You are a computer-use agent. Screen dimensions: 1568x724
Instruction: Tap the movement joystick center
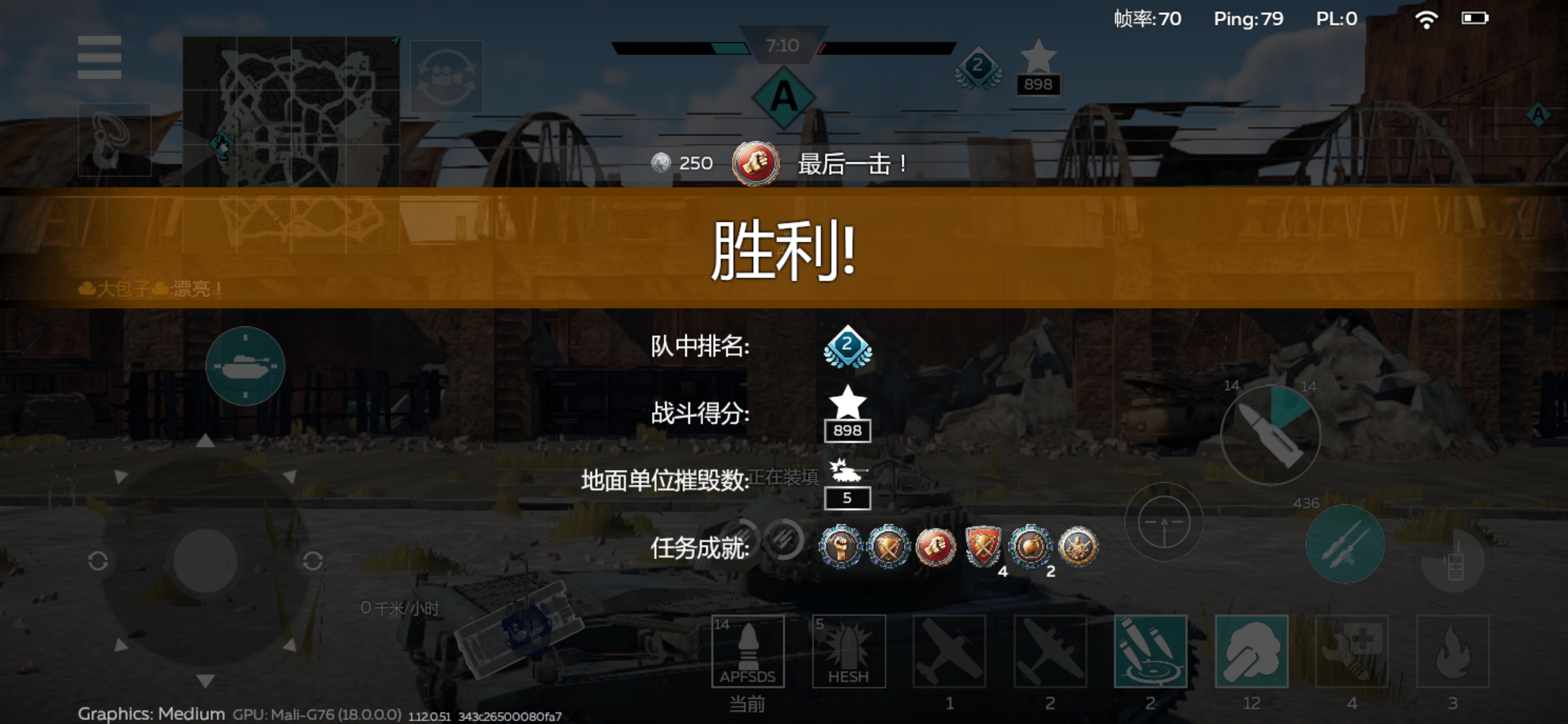click(205, 560)
